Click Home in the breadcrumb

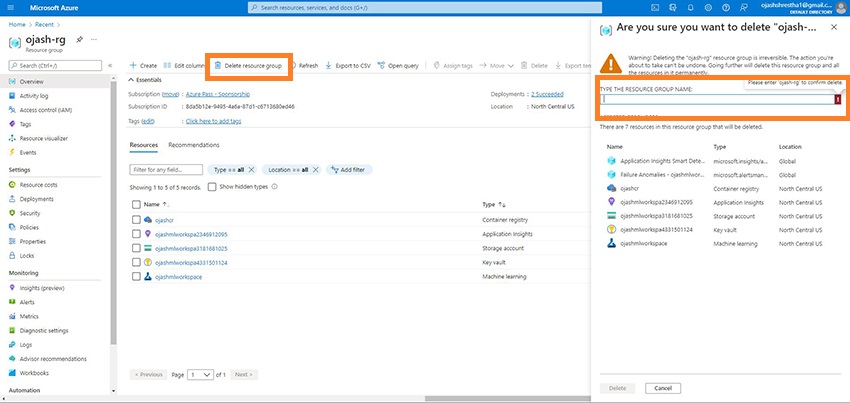point(17,24)
